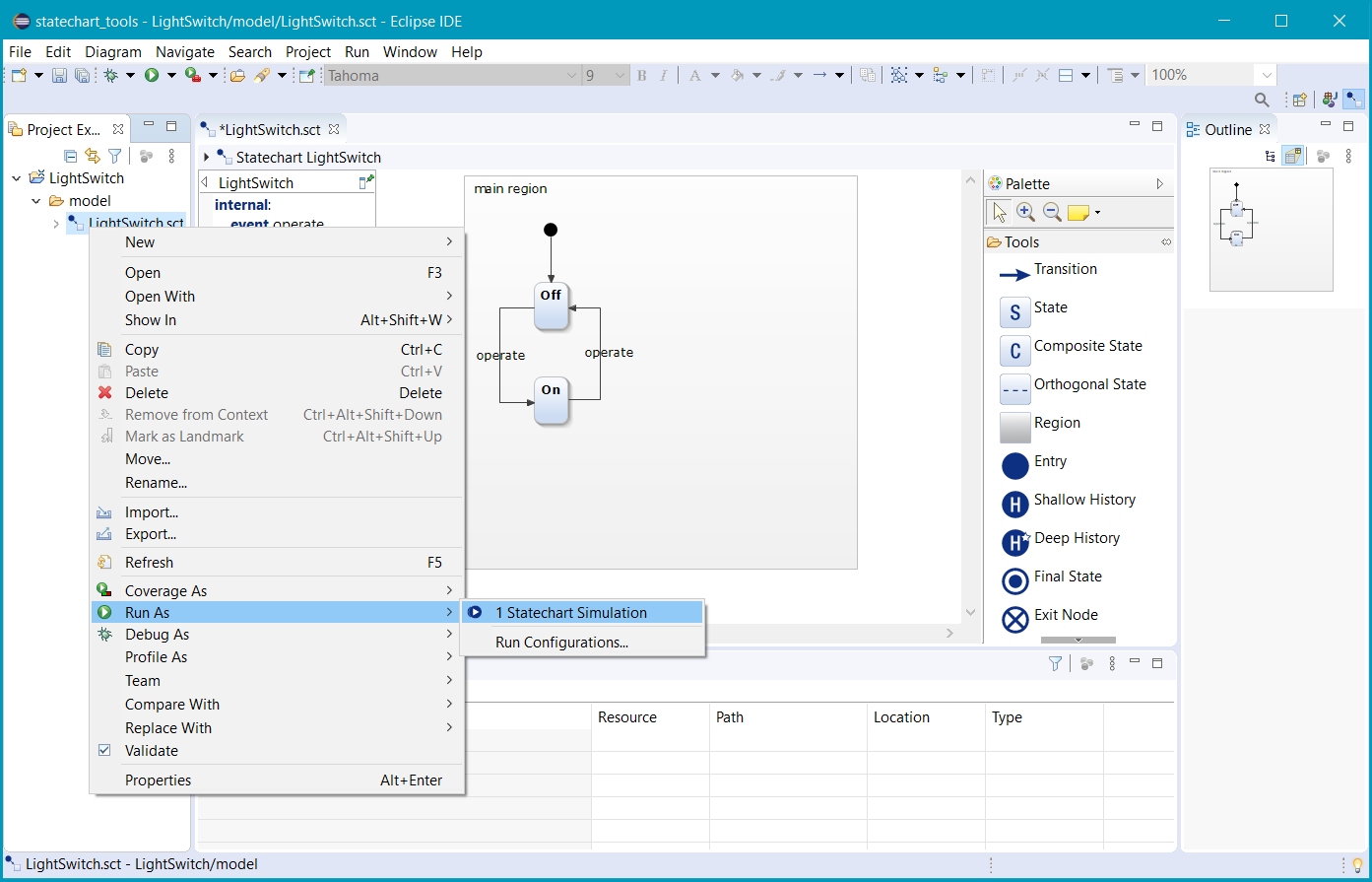Close the LightSwitch.sct editor tab

click(x=334, y=129)
